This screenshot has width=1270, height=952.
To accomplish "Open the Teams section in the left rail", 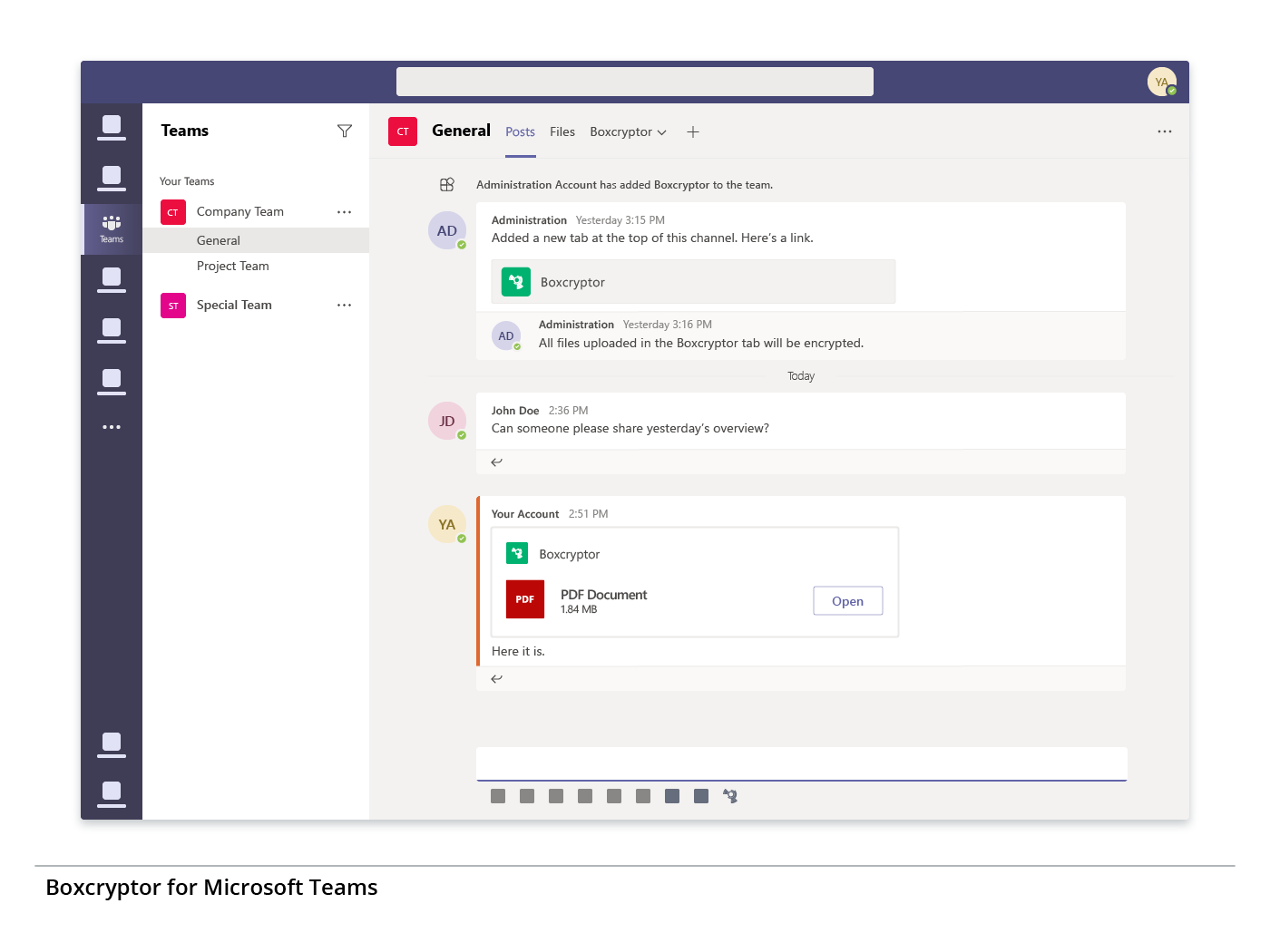I will tap(112, 229).
